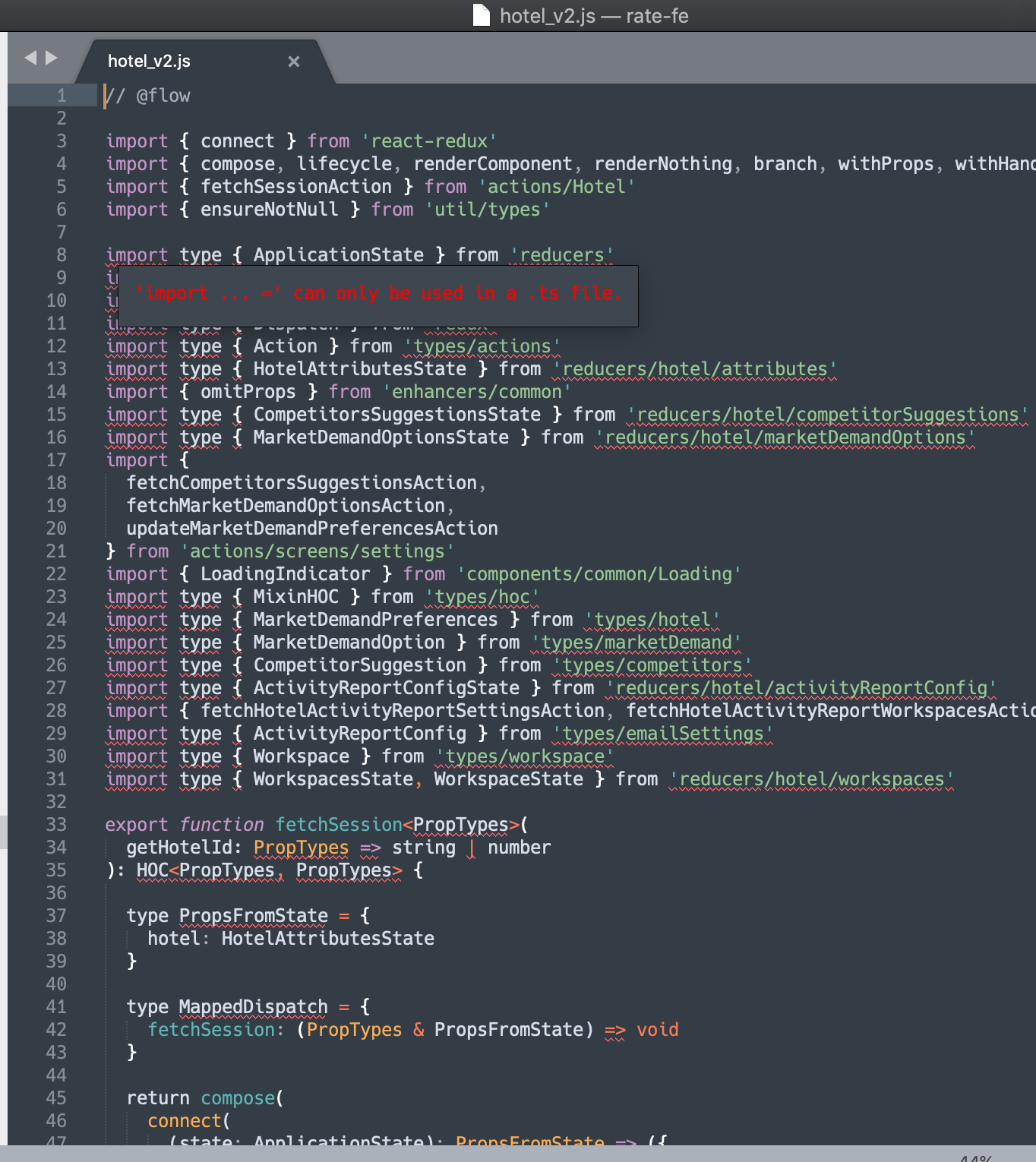
Task: Select the hotel_v2.js tab
Action: click(x=150, y=62)
